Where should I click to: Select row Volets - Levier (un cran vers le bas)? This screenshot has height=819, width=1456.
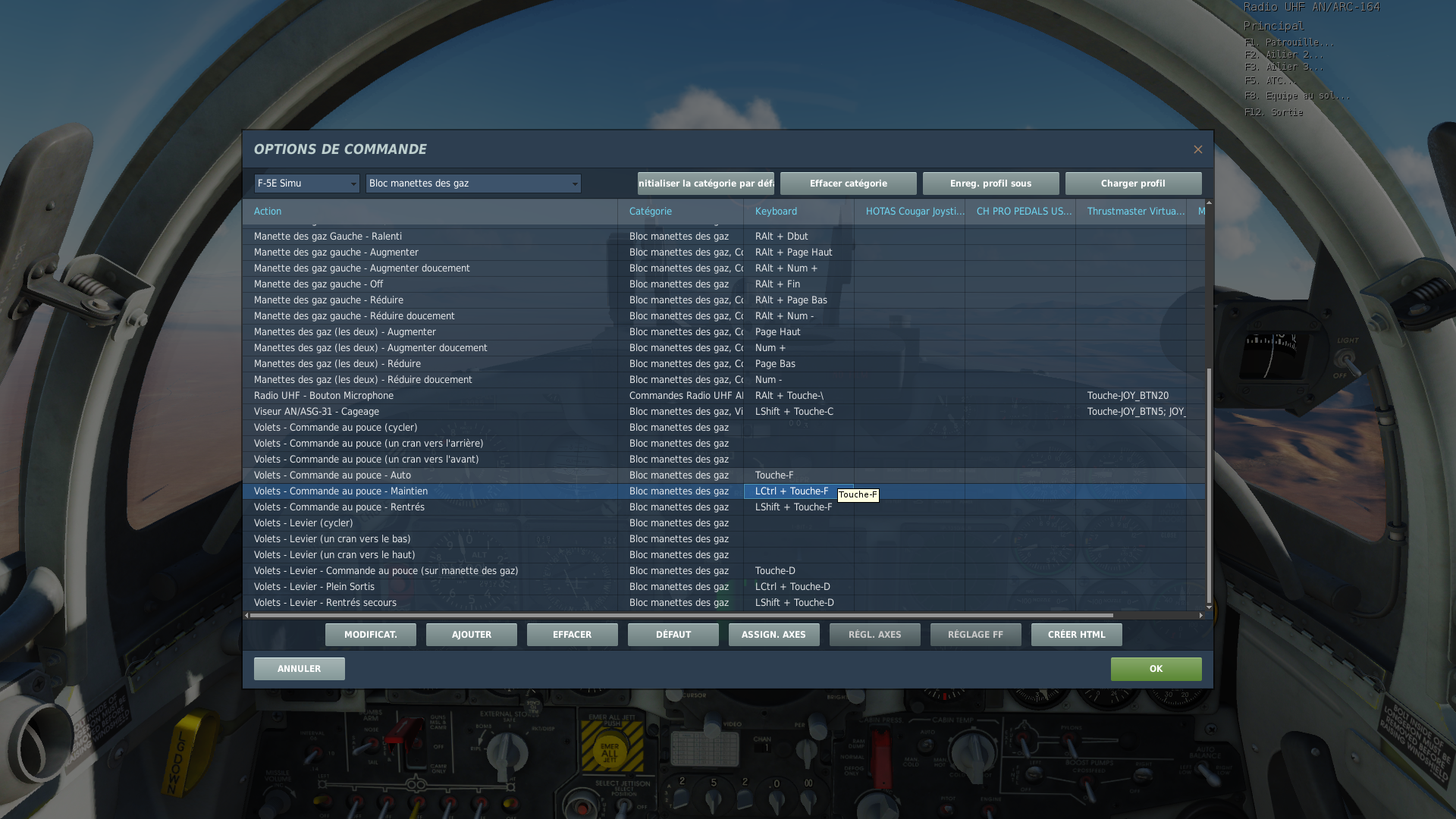pyautogui.click(x=723, y=539)
